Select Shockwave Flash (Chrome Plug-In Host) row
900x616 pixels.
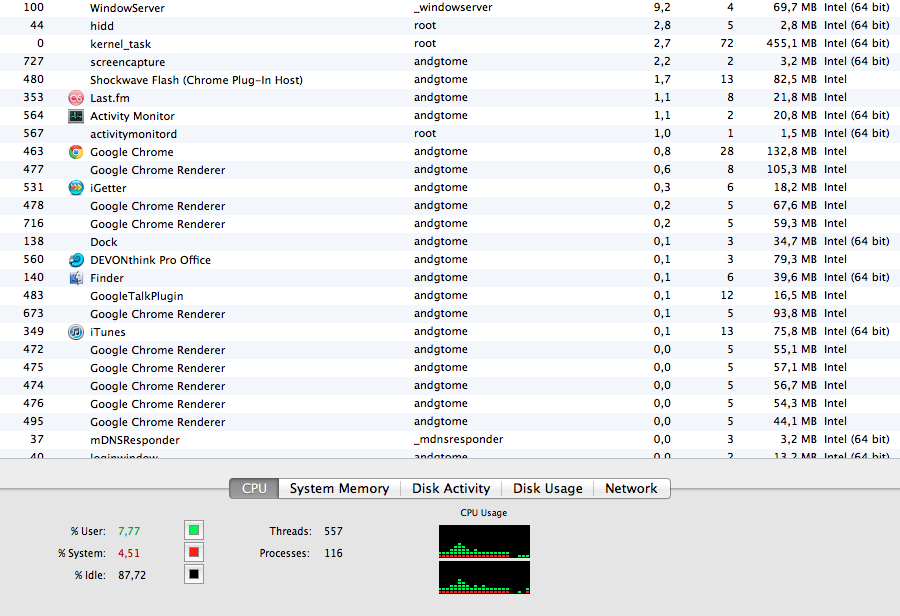tap(450, 80)
